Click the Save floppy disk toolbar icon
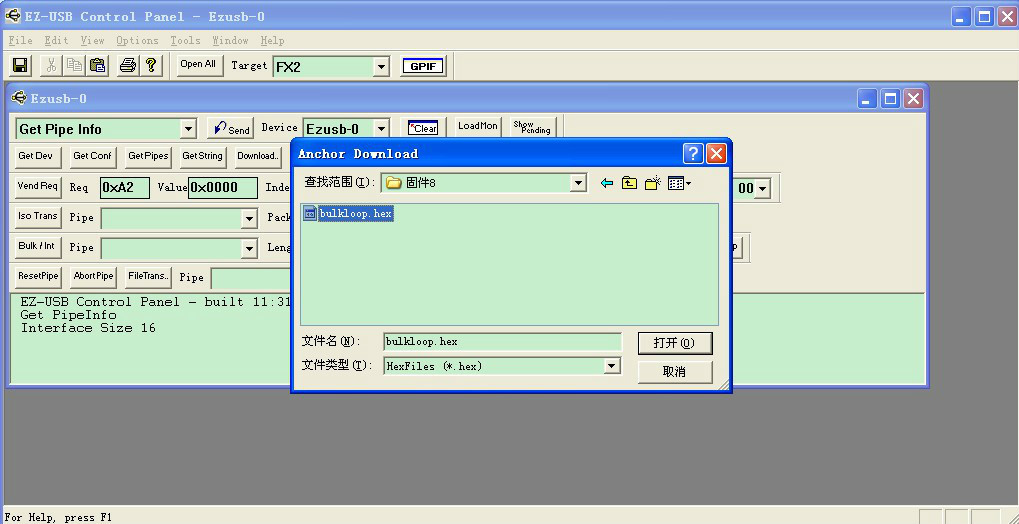The image size is (1019, 524). (20, 65)
